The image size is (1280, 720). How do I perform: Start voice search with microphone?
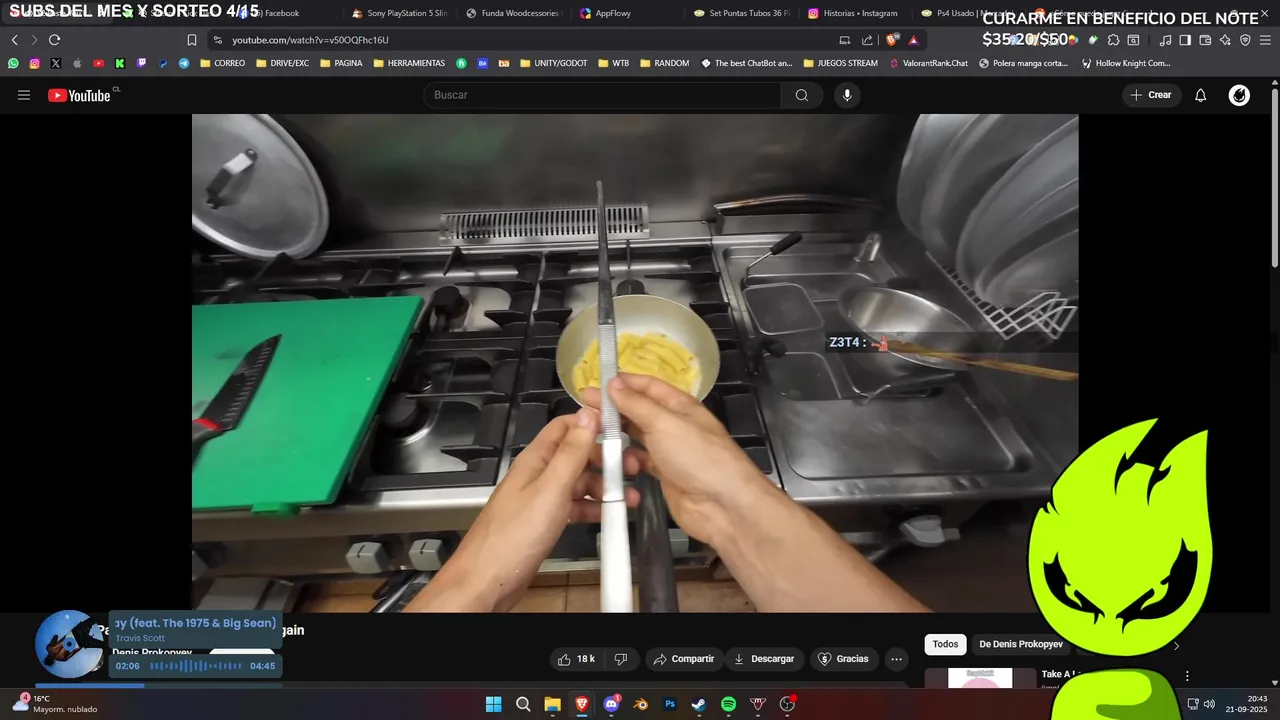coord(847,95)
